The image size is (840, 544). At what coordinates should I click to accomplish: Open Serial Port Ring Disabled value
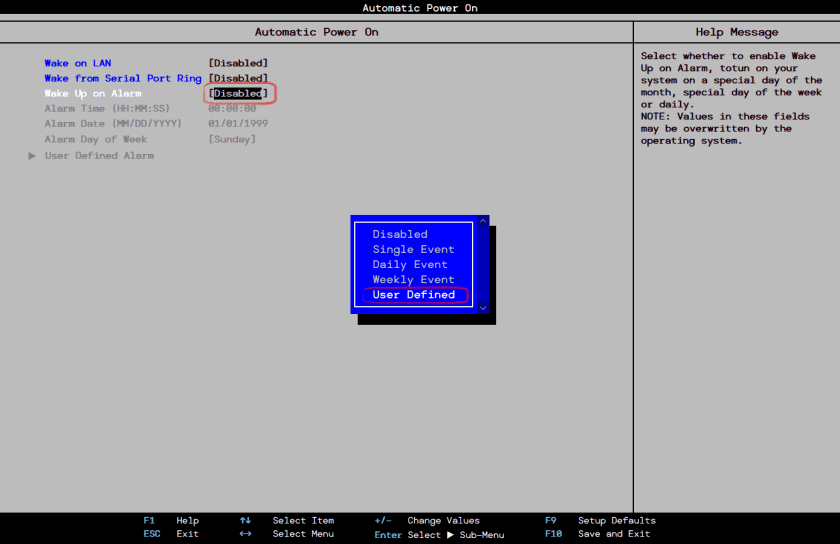coord(238,78)
